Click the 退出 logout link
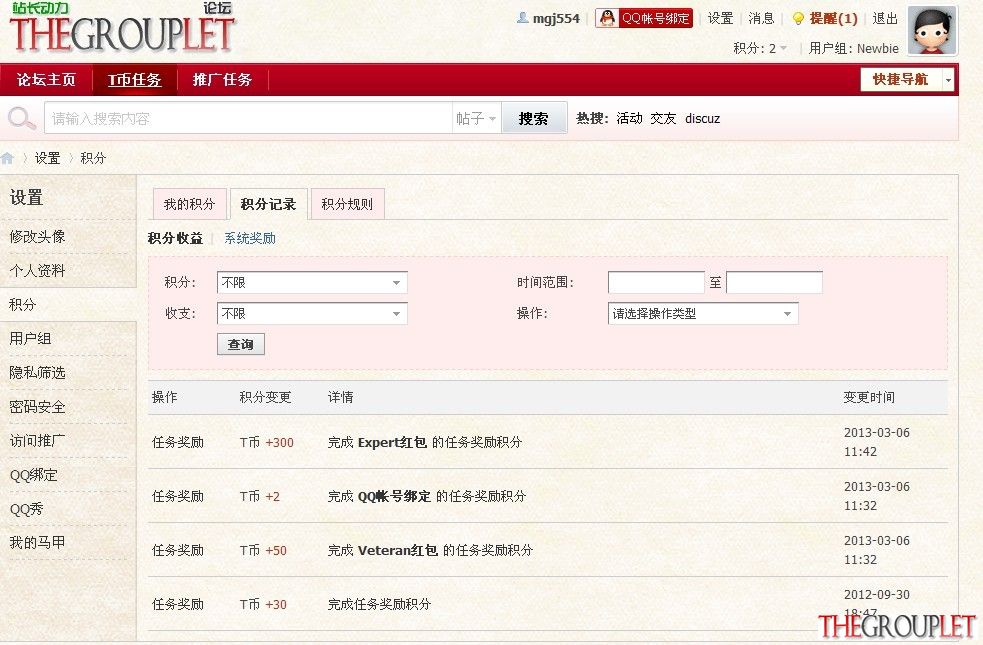 click(x=885, y=19)
